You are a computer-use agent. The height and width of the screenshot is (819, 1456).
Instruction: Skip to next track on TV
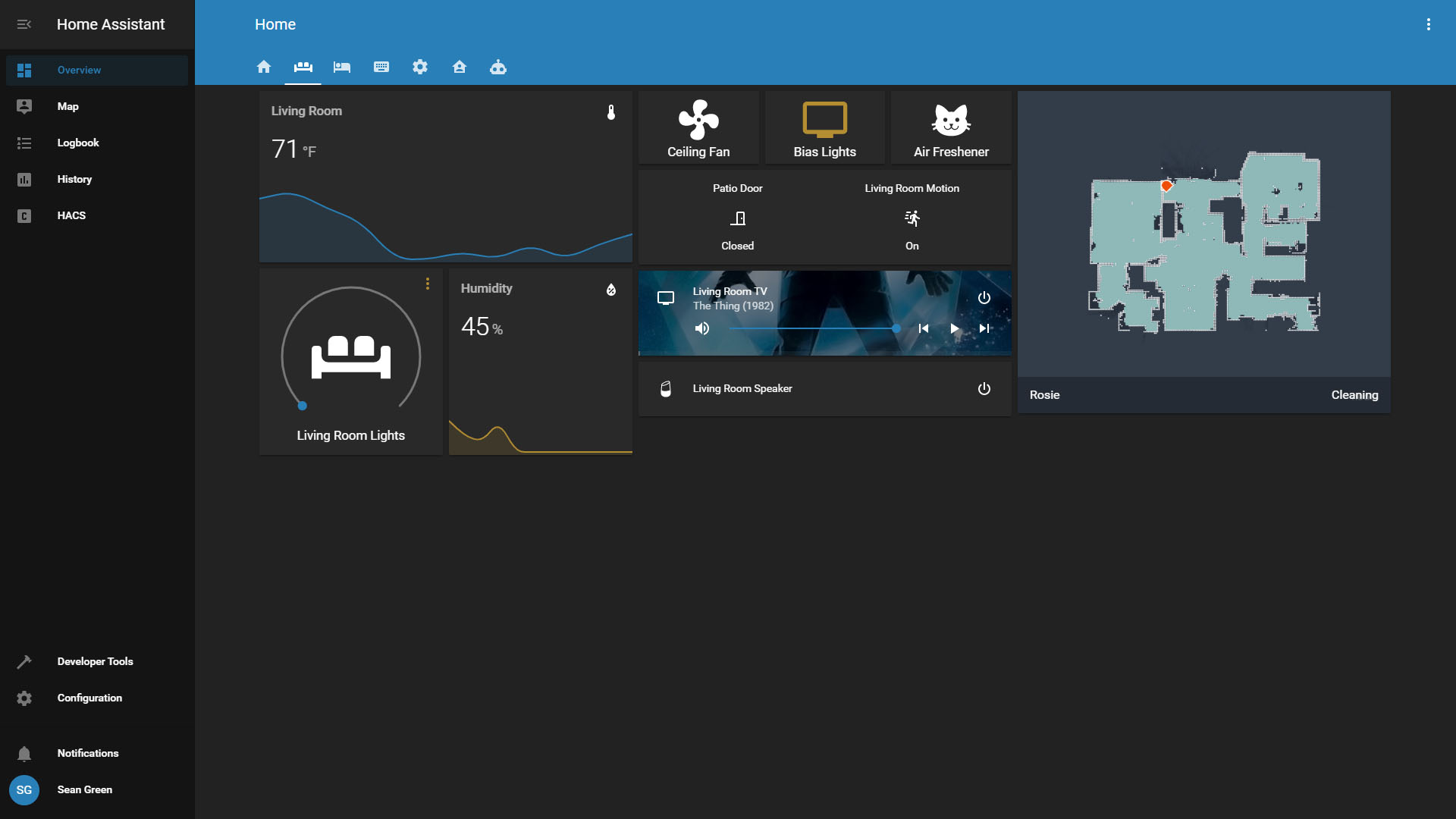point(984,328)
